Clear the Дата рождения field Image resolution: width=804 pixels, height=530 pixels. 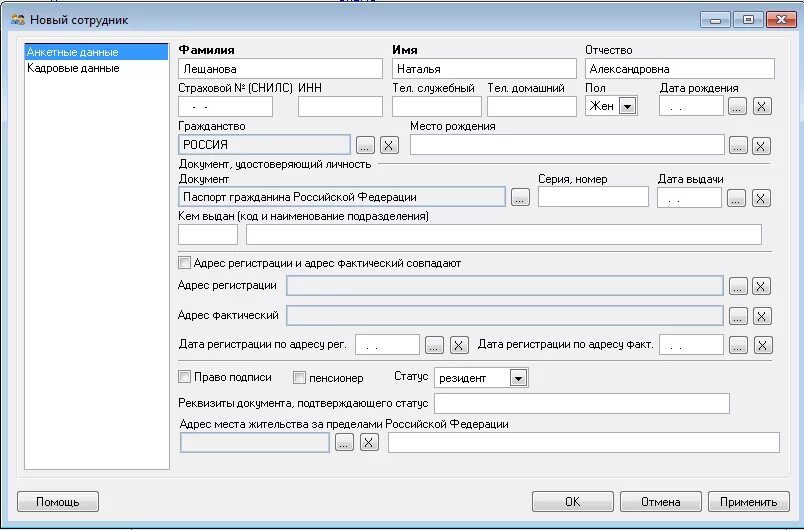click(x=762, y=107)
